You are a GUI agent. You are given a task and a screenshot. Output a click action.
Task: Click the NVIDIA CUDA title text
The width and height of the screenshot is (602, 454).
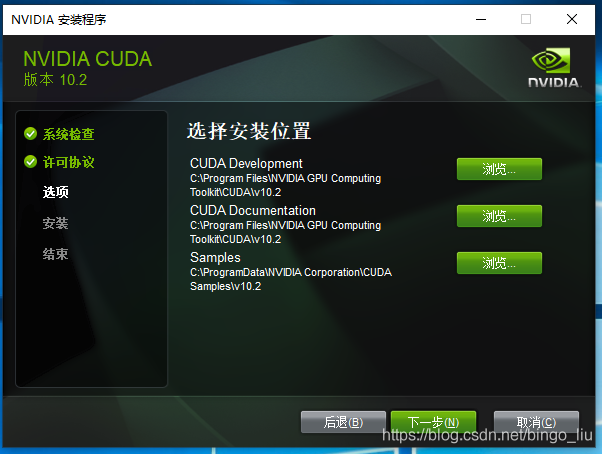click(88, 59)
